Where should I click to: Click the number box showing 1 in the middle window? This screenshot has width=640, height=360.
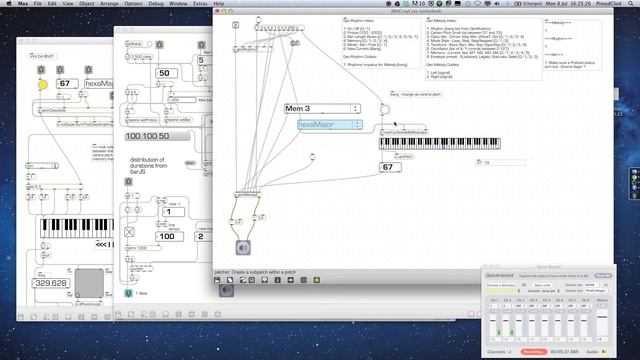click(173, 212)
